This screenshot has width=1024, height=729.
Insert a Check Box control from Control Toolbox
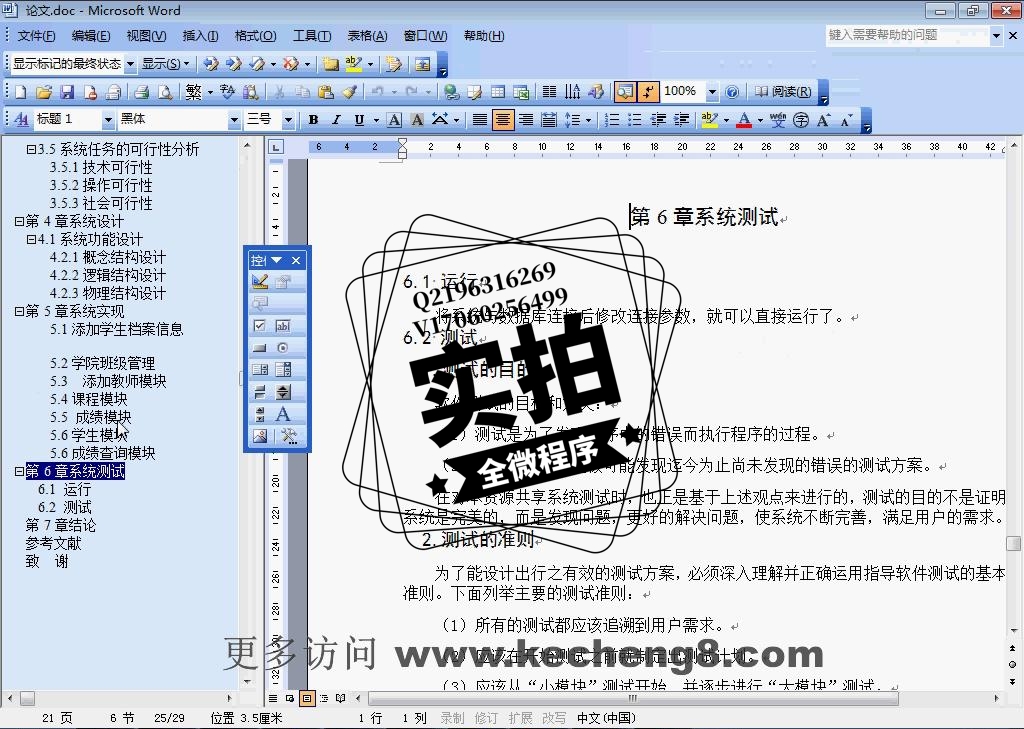pyautogui.click(x=260, y=325)
